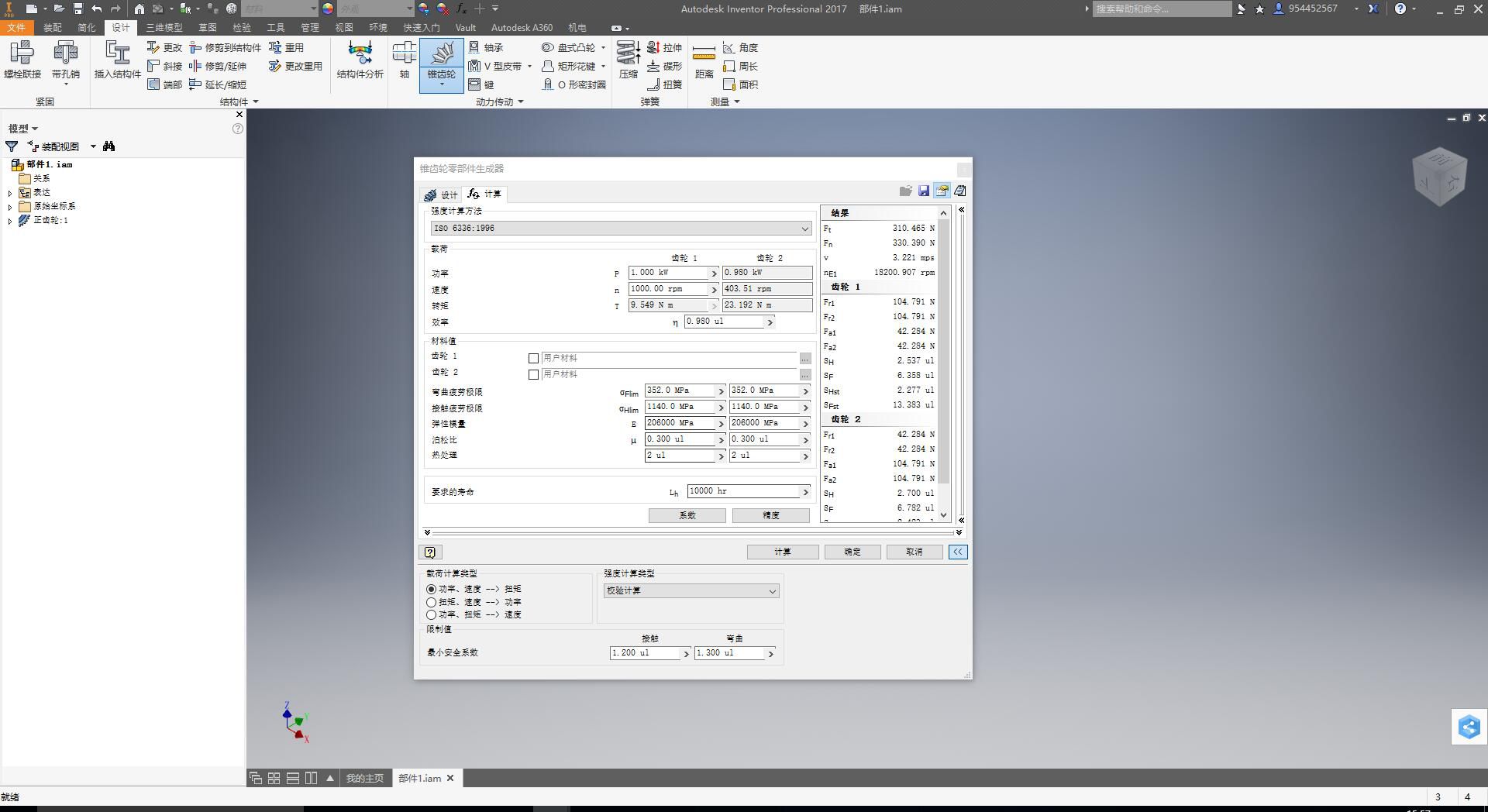The height and width of the screenshot is (812, 1488).
Task: Select the 斜接 miter tool
Action: pos(164,66)
